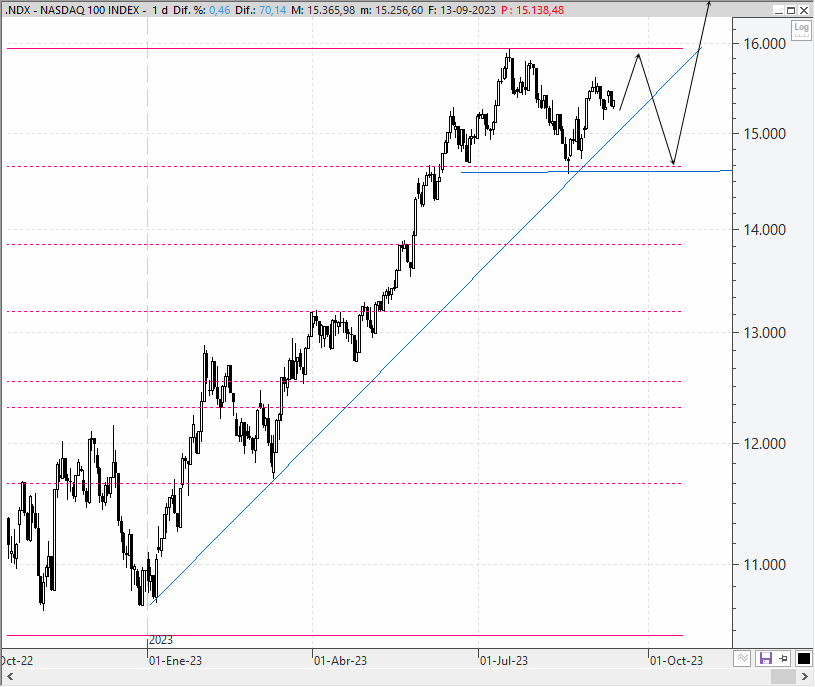The height and width of the screenshot is (687, 815).
Task: Click the 01-Jul-23 date label
Action: [504, 661]
